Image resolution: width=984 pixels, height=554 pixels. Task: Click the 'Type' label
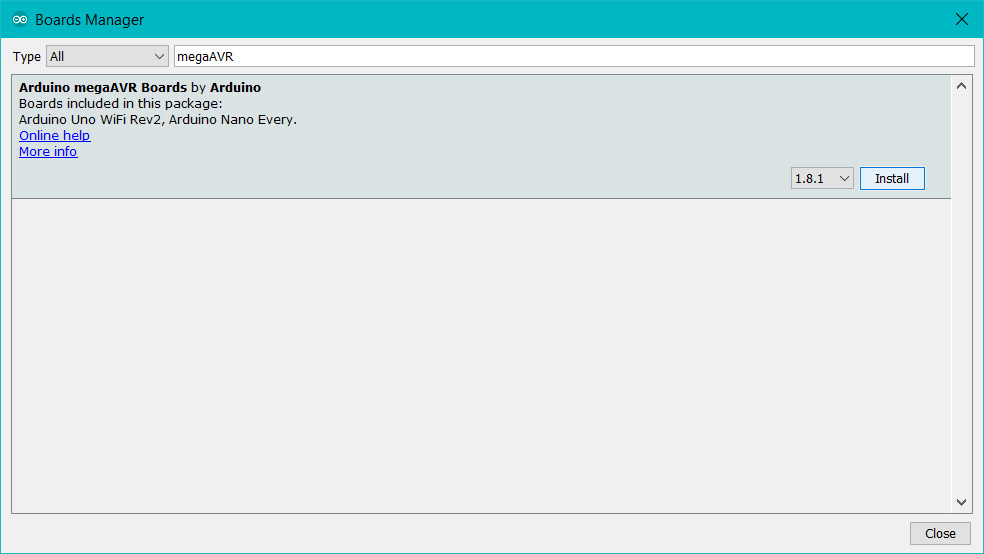[27, 57]
